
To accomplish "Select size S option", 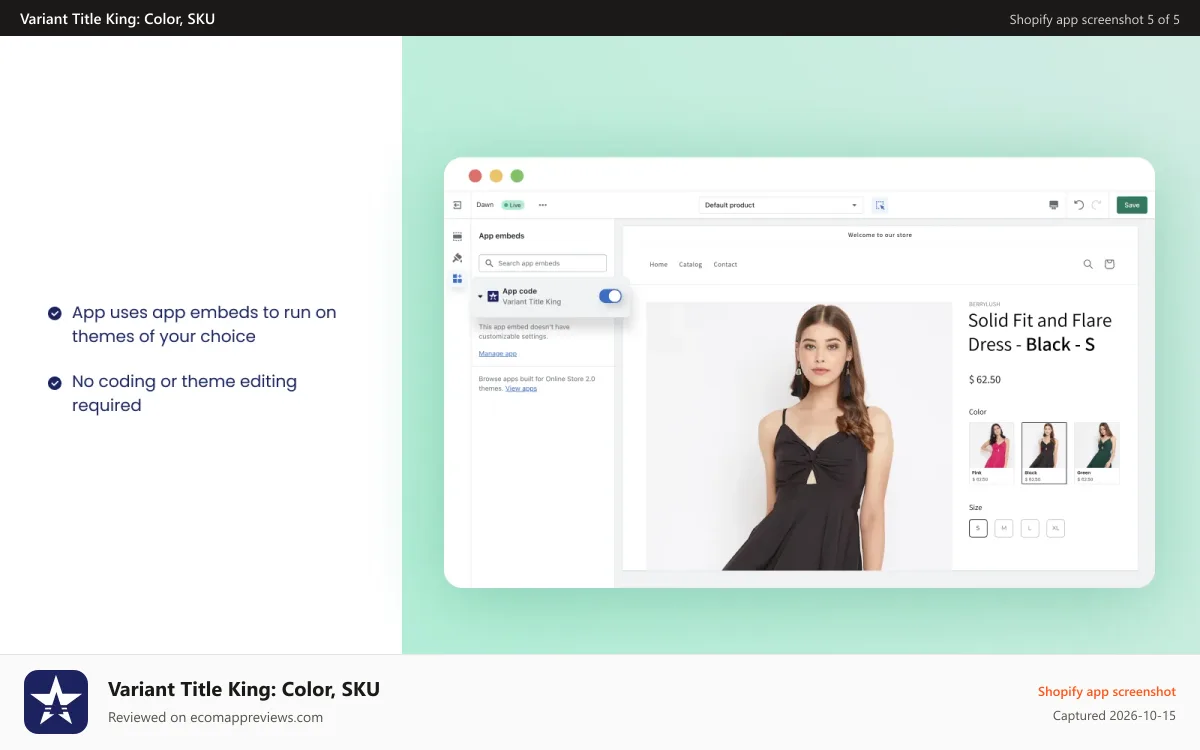I will (x=978, y=528).
